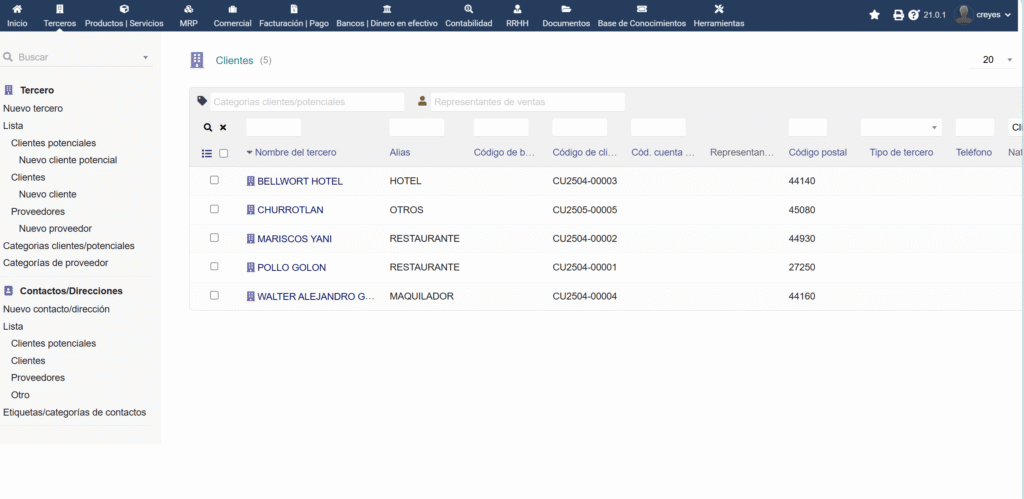Click the search magnifier icon in filter row
The width and height of the screenshot is (1024, 499).
[x=208, y=128]
